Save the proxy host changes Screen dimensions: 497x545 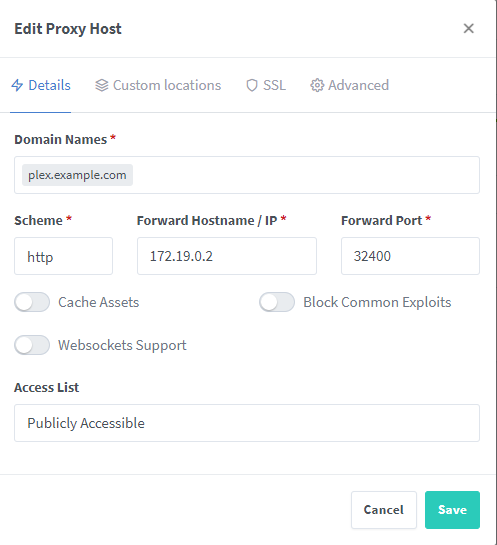coord(452,510)
